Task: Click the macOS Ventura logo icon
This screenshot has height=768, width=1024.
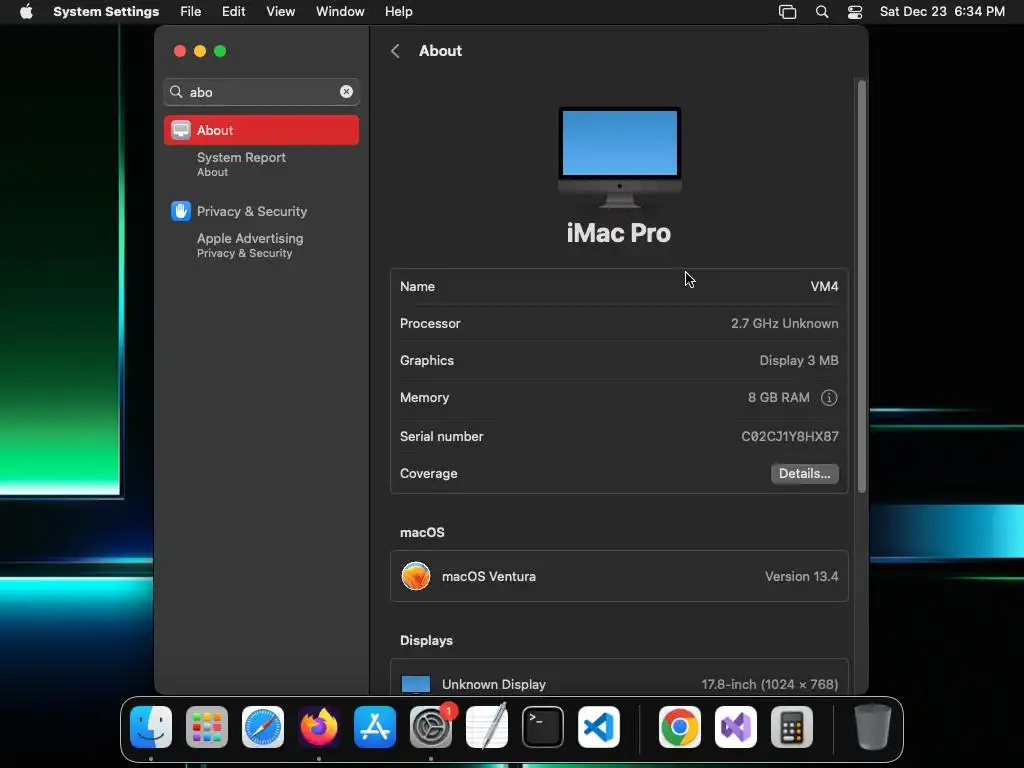Action: coord(416,576)
